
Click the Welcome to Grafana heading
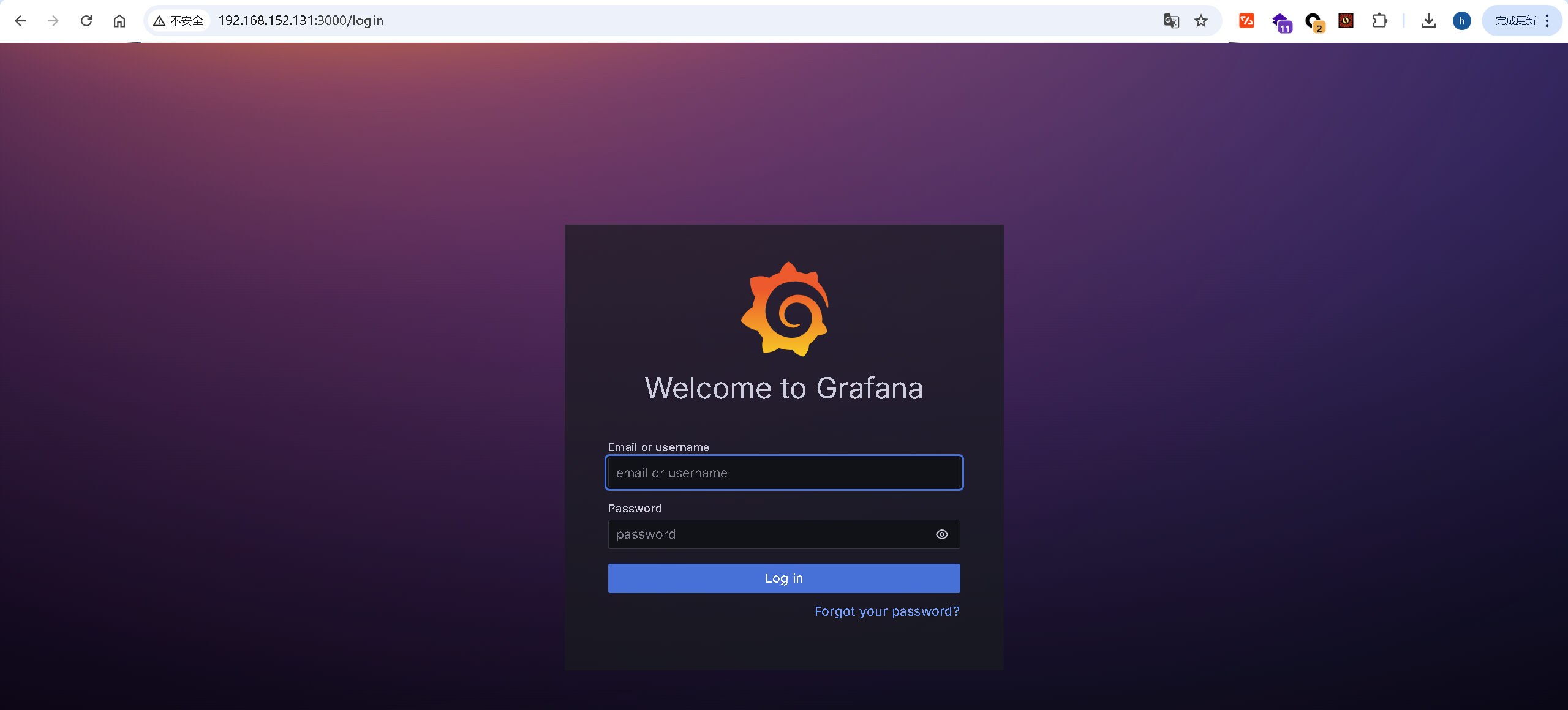pos(784,388)
